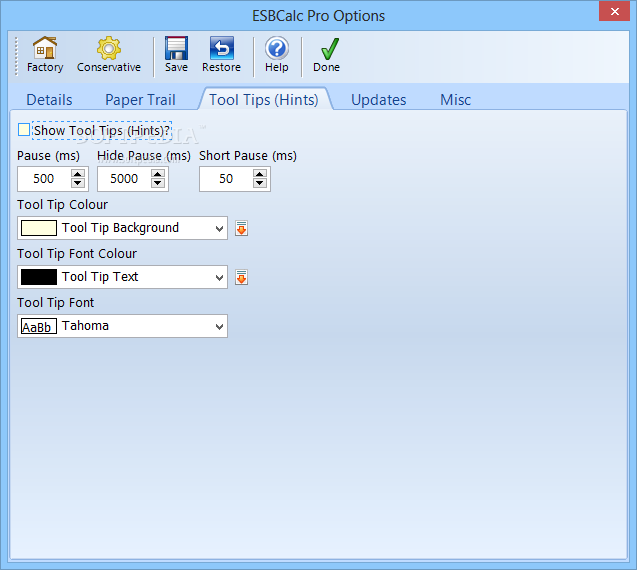Open the Updates tab
Screen dimensions: 637x570
(378, 100)
